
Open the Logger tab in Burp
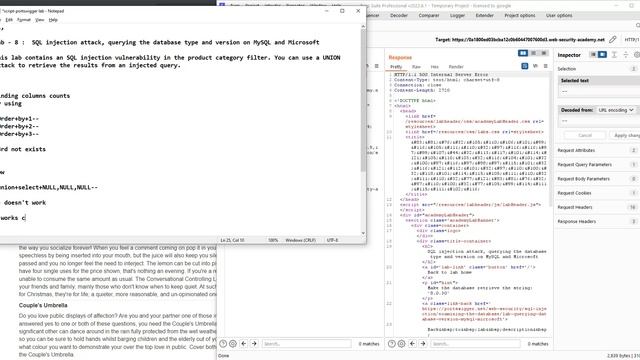(x=457, y=16)
